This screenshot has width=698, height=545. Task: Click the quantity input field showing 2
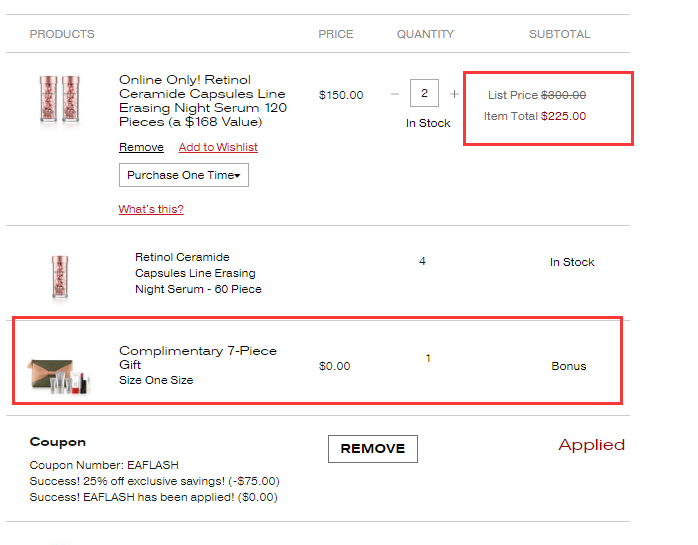click(x=424, y=93)
